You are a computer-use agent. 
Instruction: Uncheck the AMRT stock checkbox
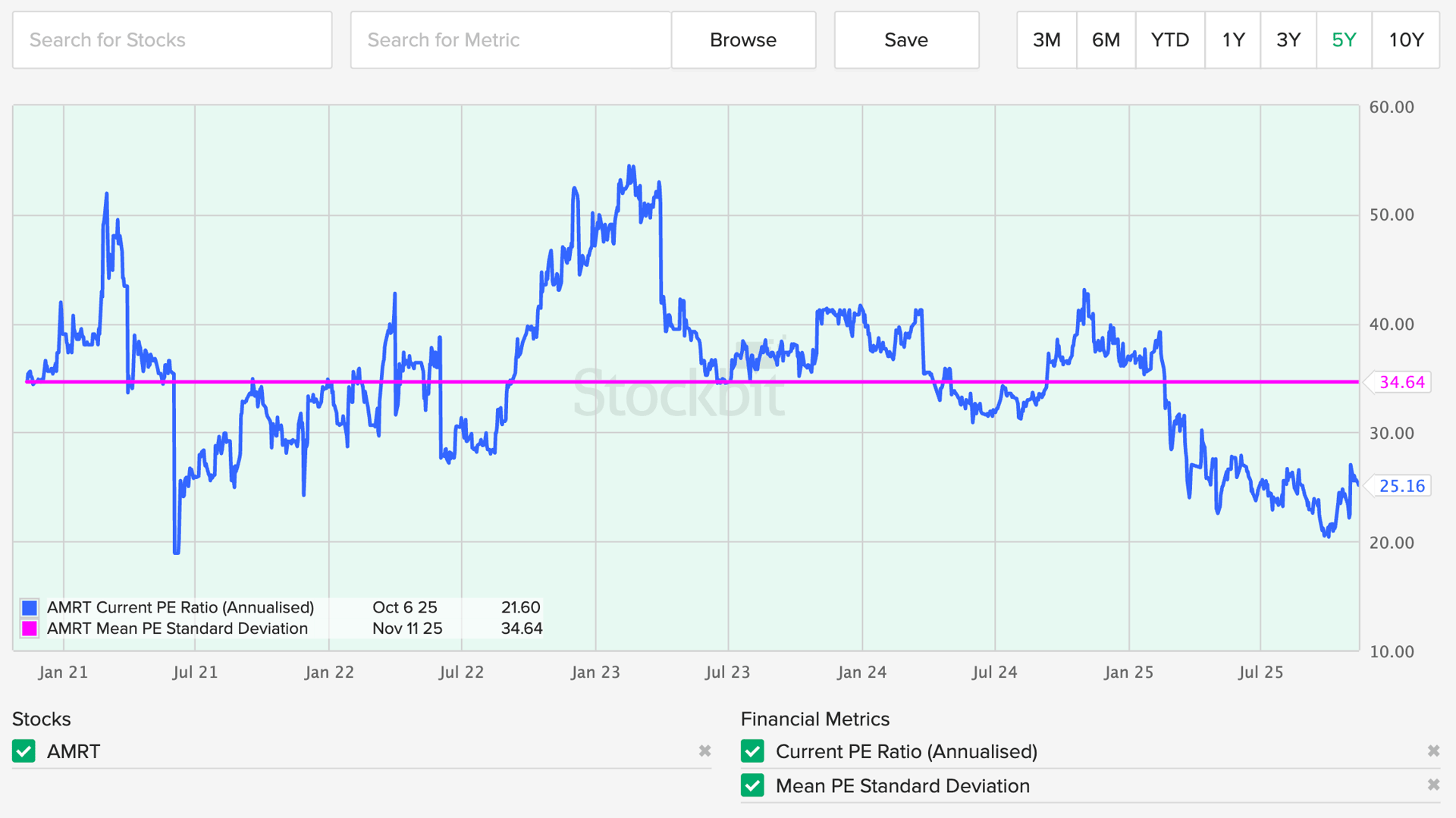pyautogui.click(x=24, y=751)
